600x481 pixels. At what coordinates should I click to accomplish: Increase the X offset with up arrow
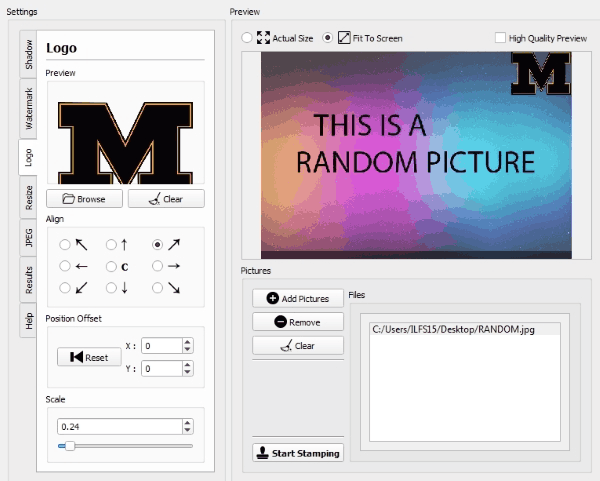(187, 342)
